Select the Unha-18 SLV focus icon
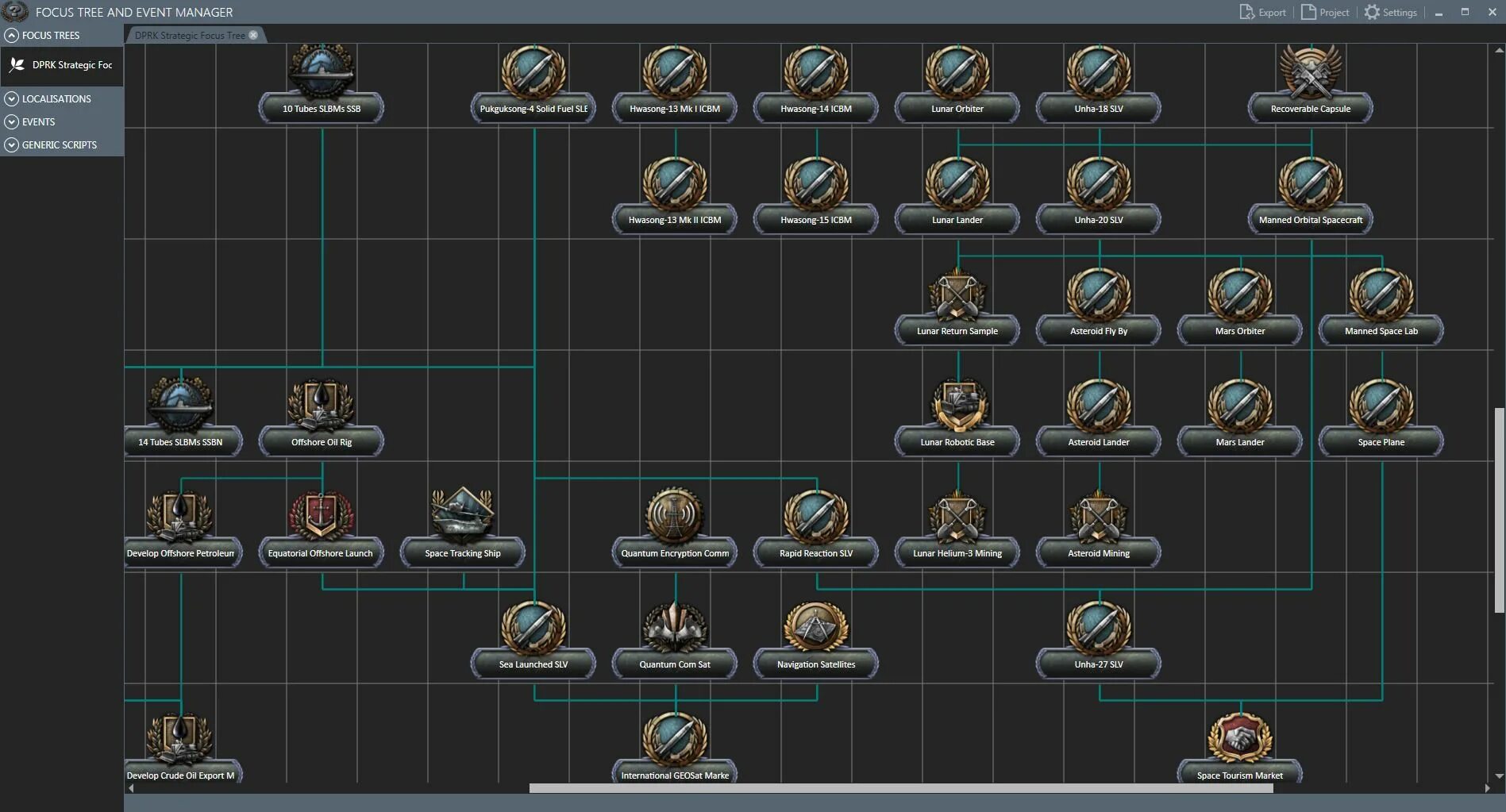This screenshot has width=1506, height=812. coord(1099,71)
